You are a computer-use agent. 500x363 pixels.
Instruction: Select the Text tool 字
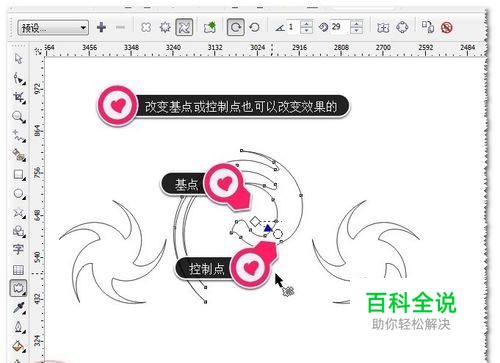[x=18, y=250]
